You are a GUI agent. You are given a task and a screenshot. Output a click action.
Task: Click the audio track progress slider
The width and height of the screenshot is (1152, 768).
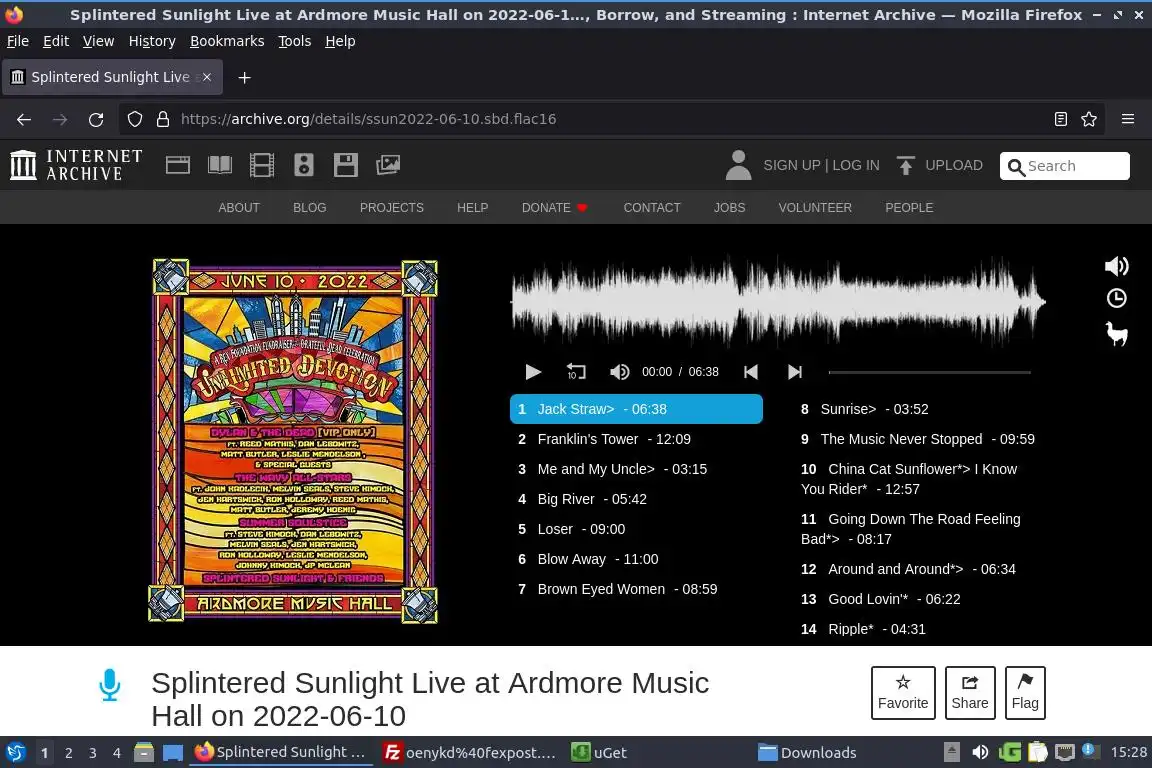(x=929, y=372)
